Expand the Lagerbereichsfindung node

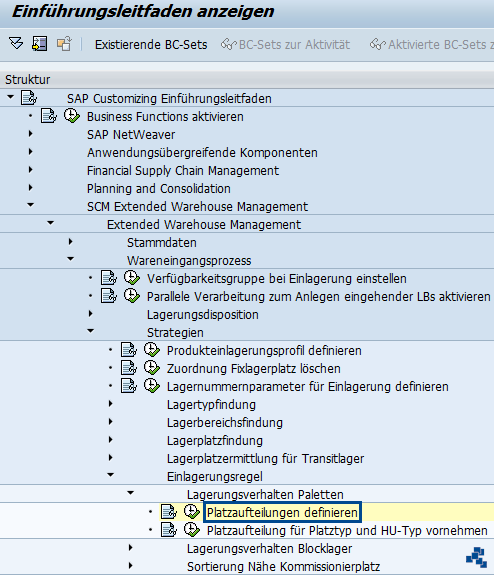point(110,422)
